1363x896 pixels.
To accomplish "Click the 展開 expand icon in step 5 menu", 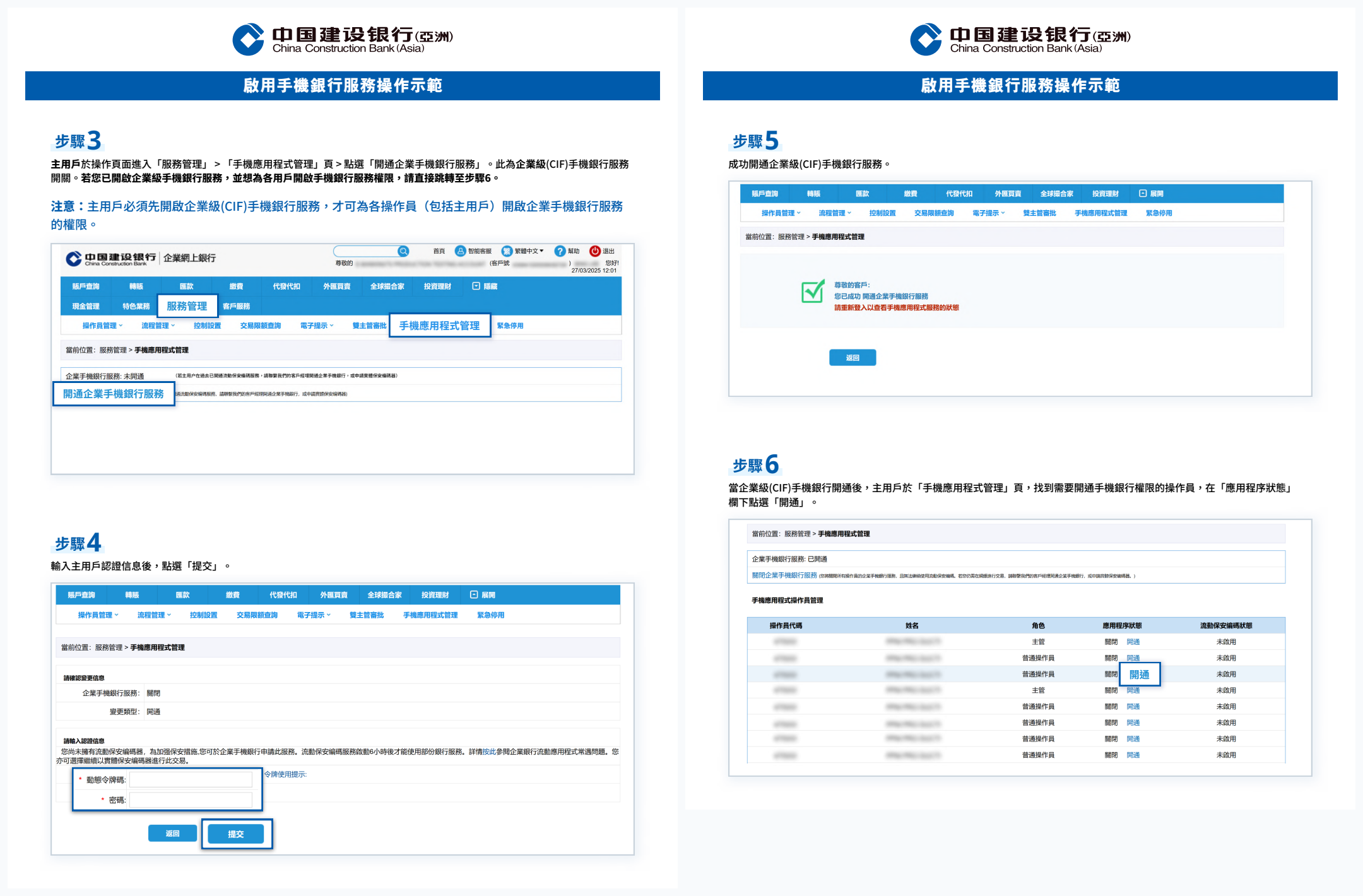I will (1143, 194).
